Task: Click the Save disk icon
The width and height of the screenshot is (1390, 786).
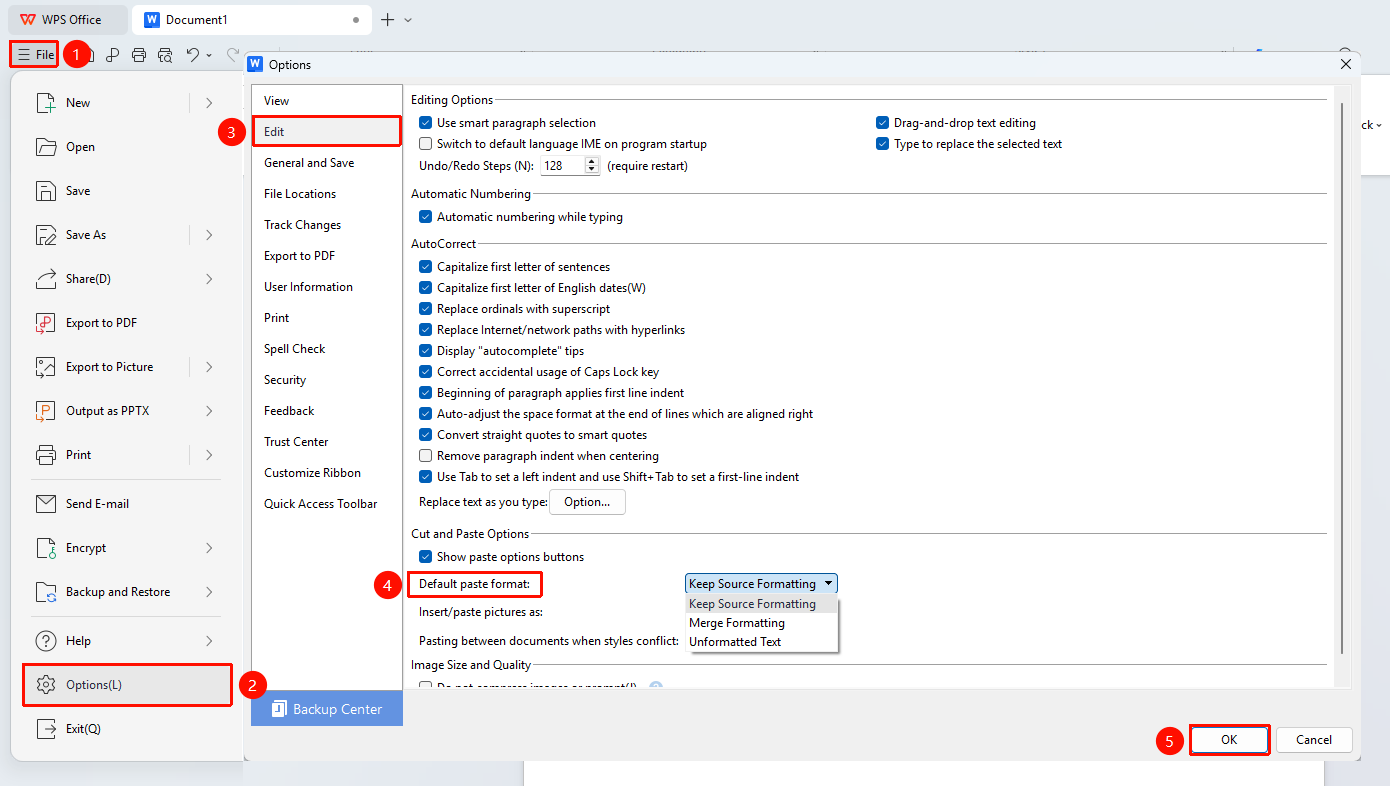Action: [46, 191]
